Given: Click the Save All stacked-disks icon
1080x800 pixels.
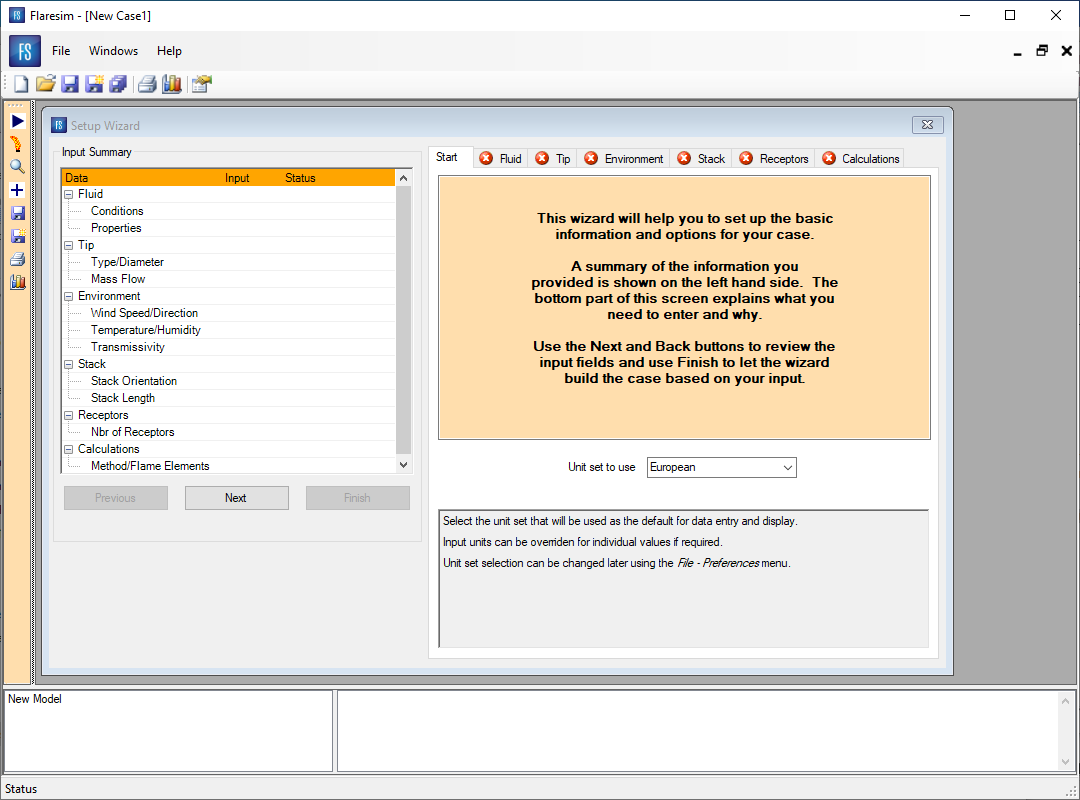Looking at the screenshot, I should point(118,84).
